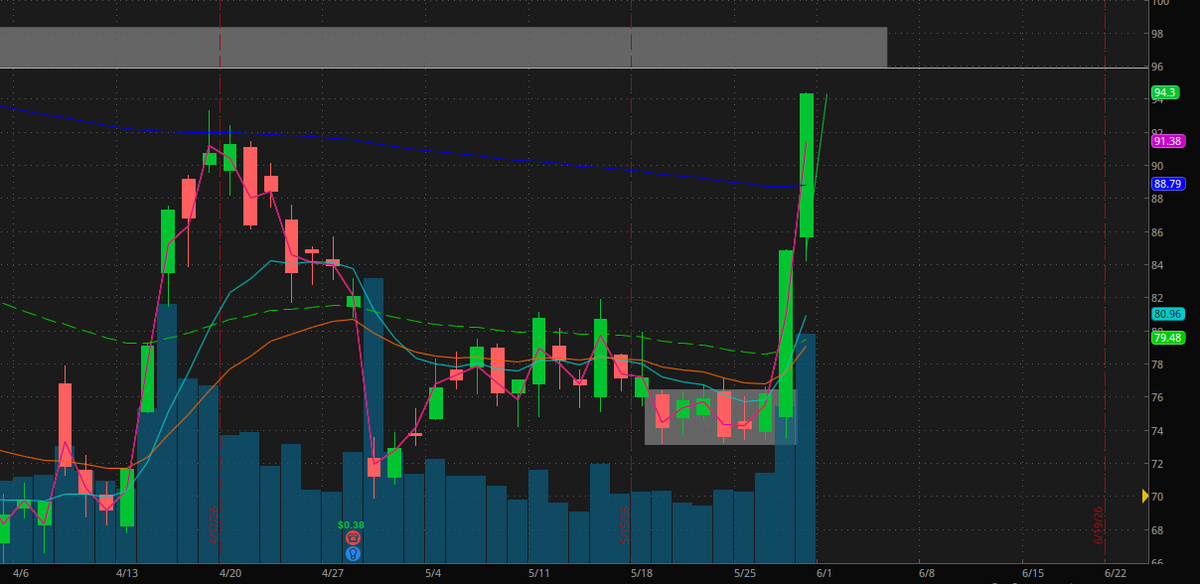Click the 86 price axis label

1157,232
